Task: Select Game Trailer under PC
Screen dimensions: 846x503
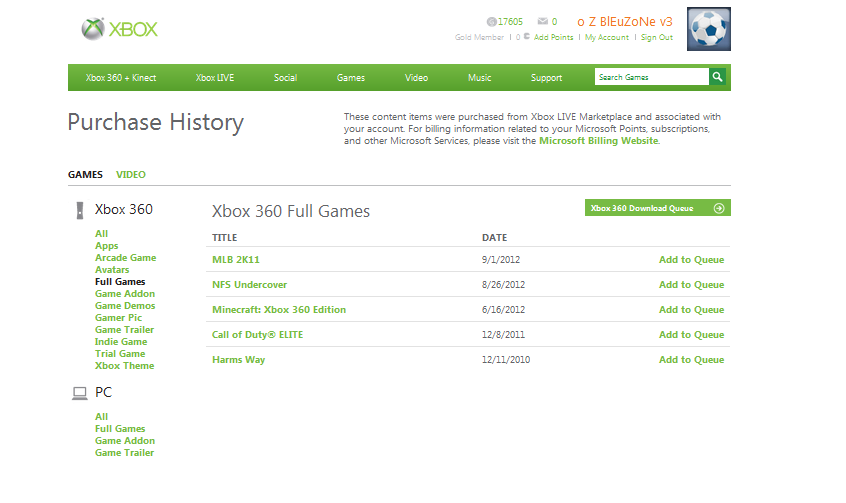Action: (x=125, y=452)
